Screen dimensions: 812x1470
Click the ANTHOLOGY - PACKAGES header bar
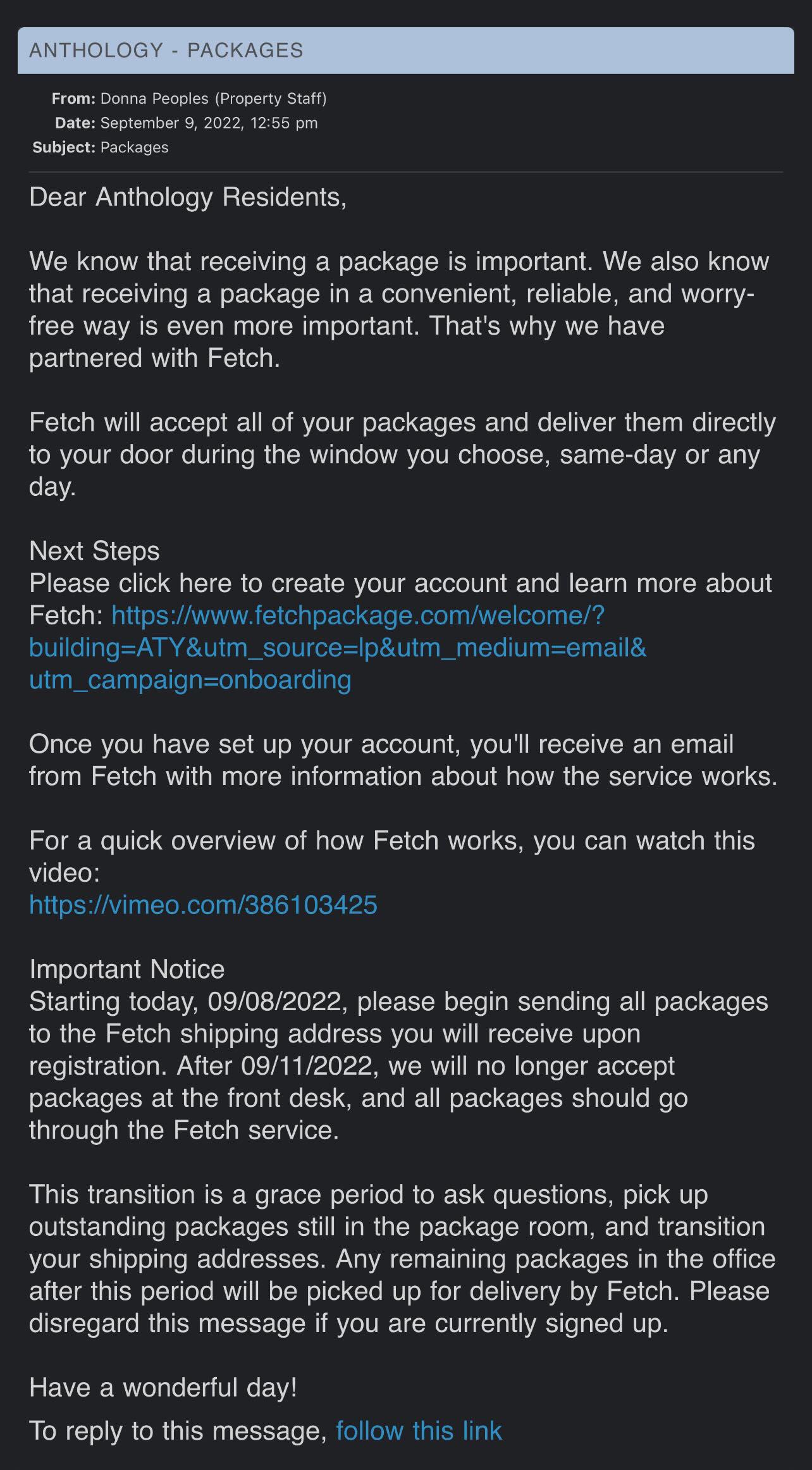click(x=406, y=51)
